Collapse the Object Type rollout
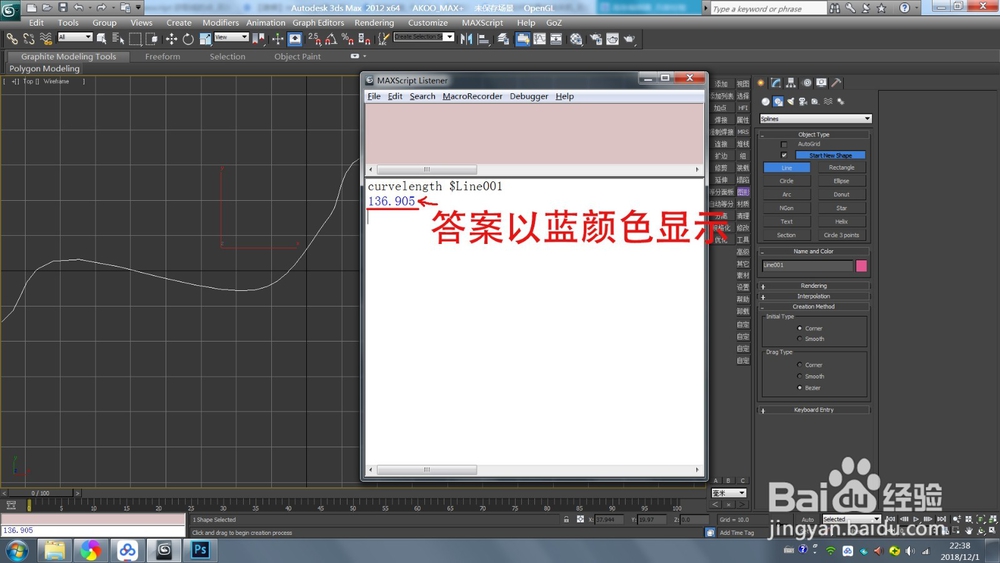This screenshot has width=1000, height=563. [x=814, y=135]
